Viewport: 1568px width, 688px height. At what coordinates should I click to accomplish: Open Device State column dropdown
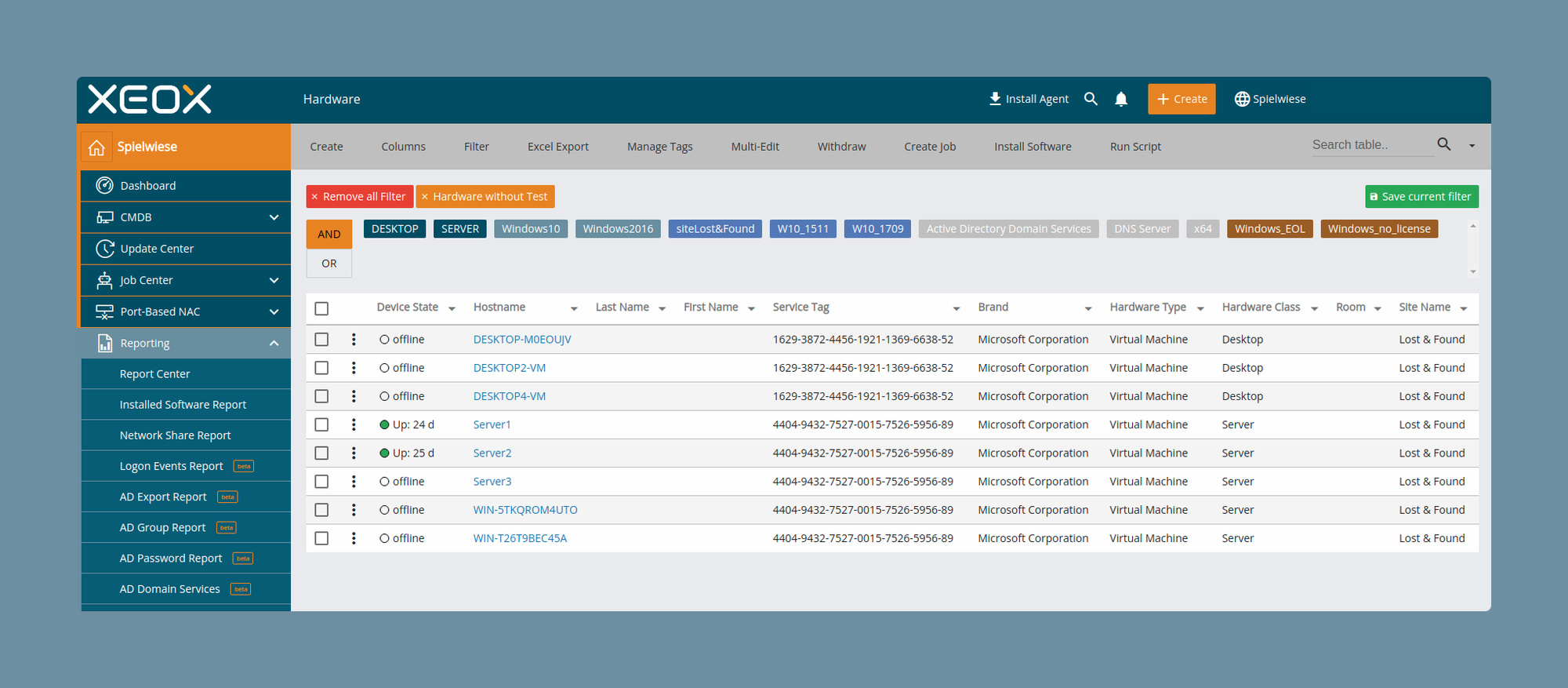(452, 308)
